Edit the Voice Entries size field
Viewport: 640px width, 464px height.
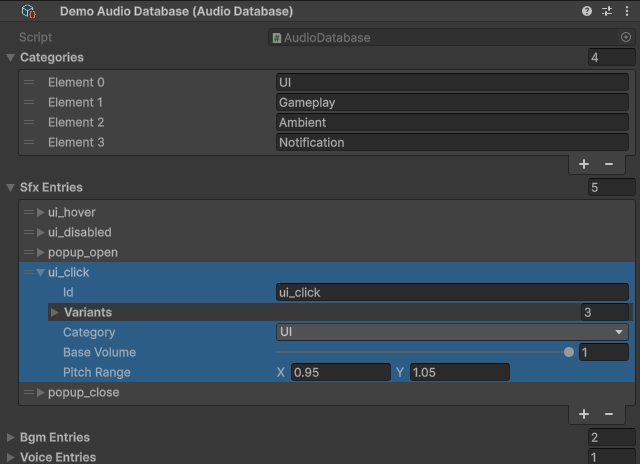611,457
